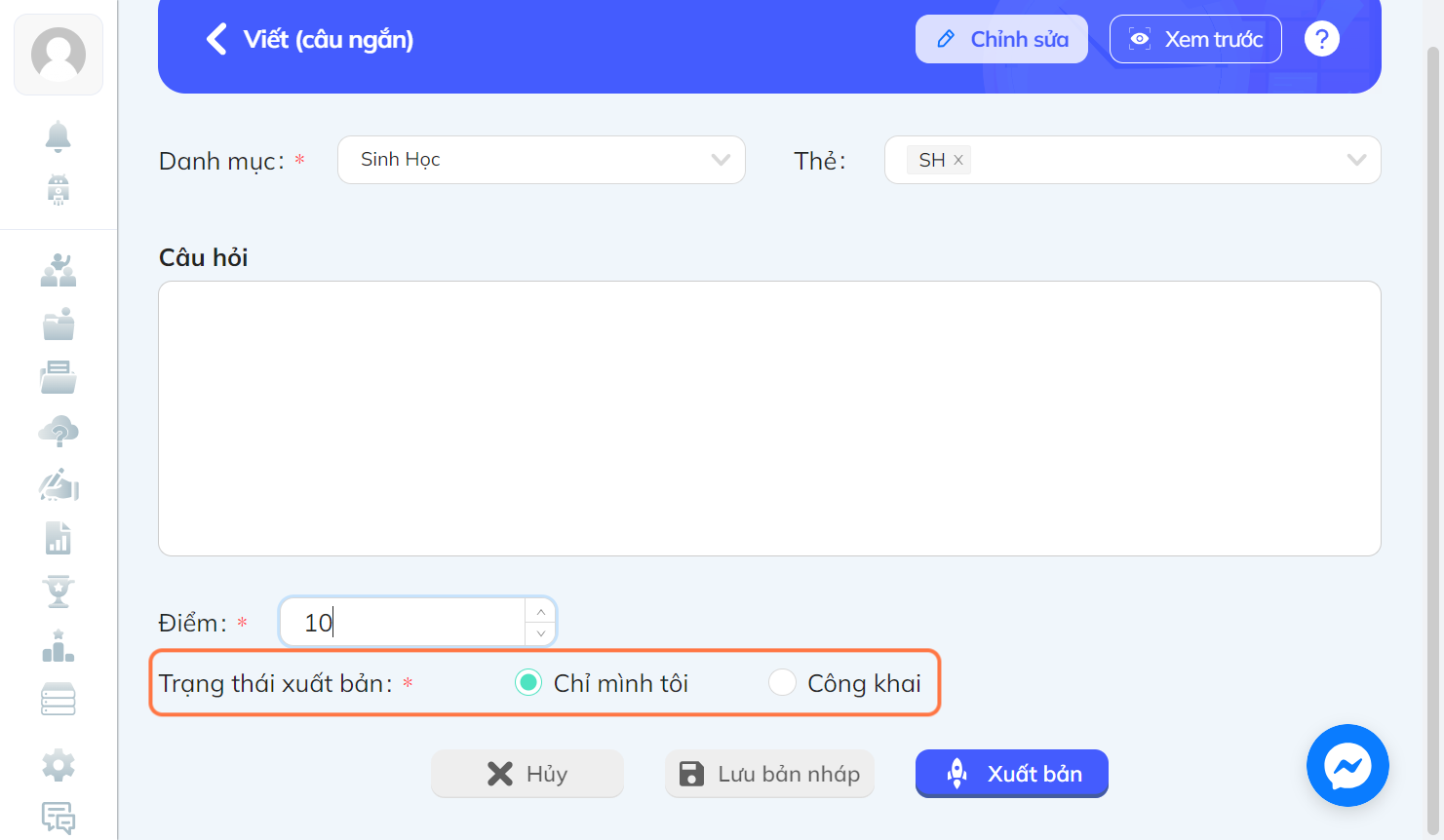Open the writing hand sidebar icon
1444x840 pixels.
59,484
